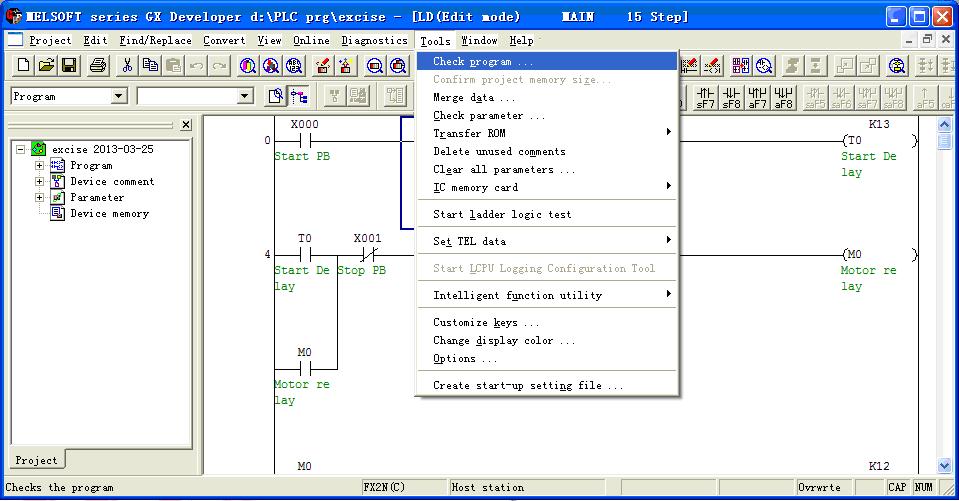The image size is (959, 501).
Task: Open the Diagnostics menu
Action: (x=374, y=41)
